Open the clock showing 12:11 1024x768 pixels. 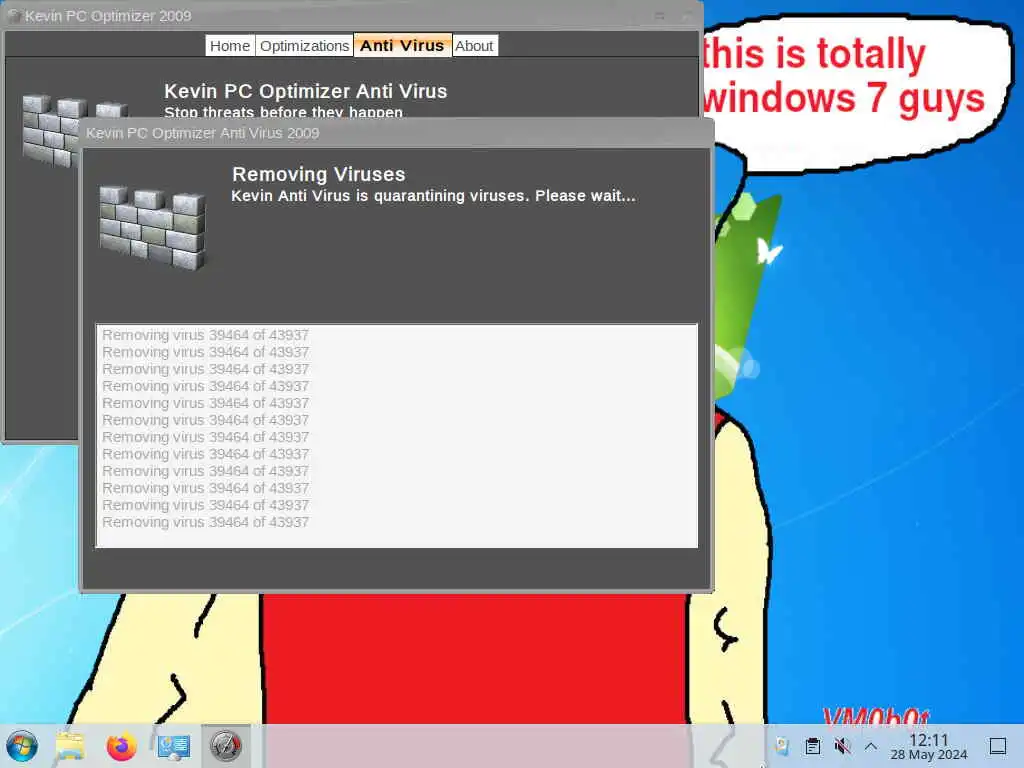[x=929, y=747]
